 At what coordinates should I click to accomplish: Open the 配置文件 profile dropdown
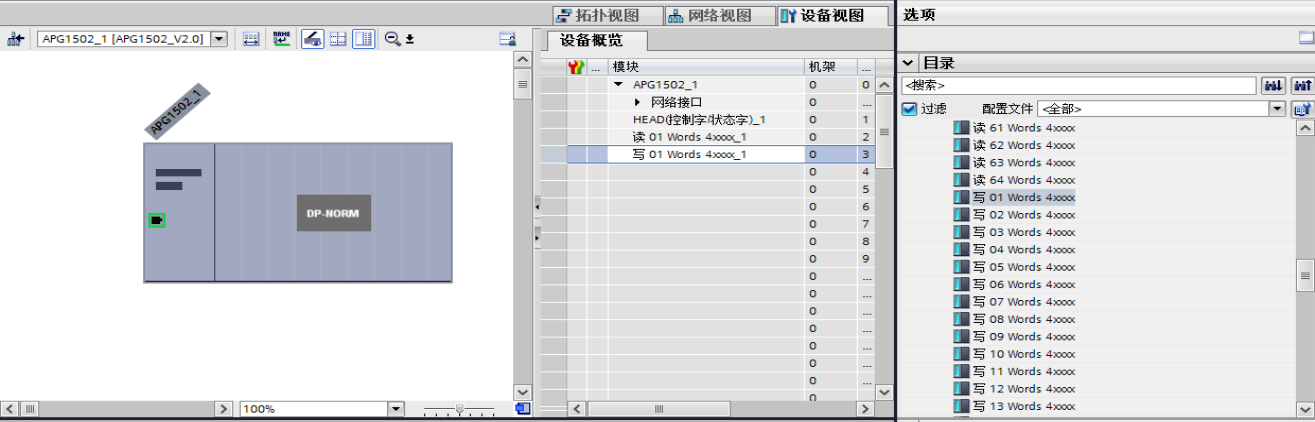(x=1276, y=109)
